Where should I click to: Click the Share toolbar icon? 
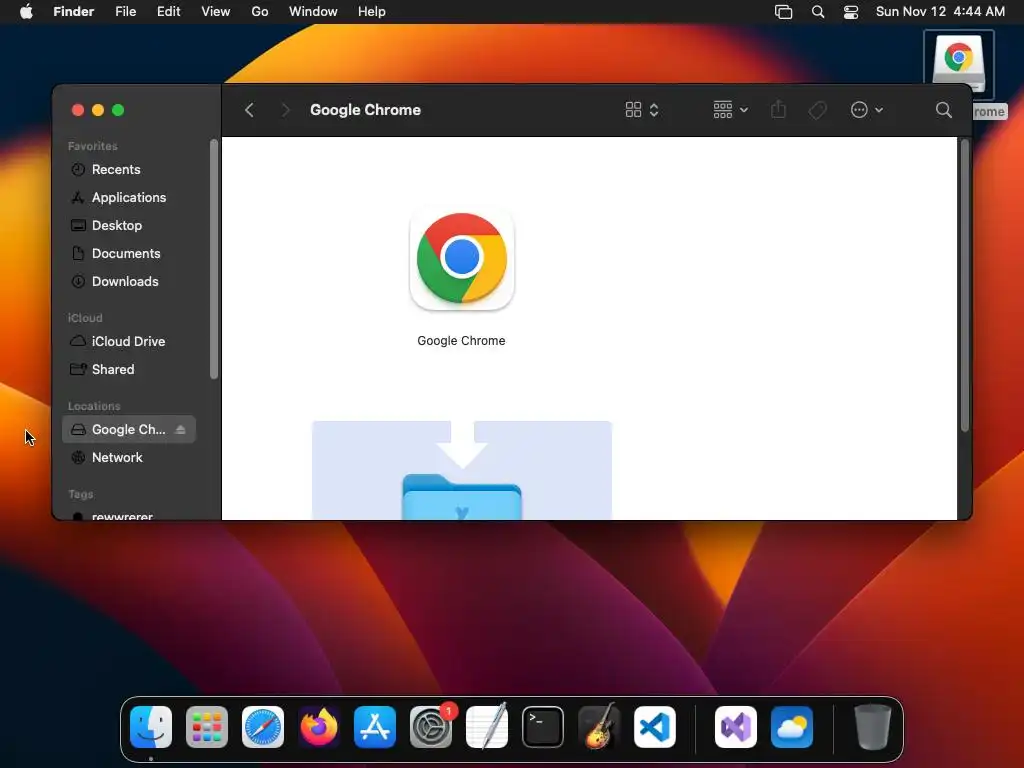pos(778,110)
